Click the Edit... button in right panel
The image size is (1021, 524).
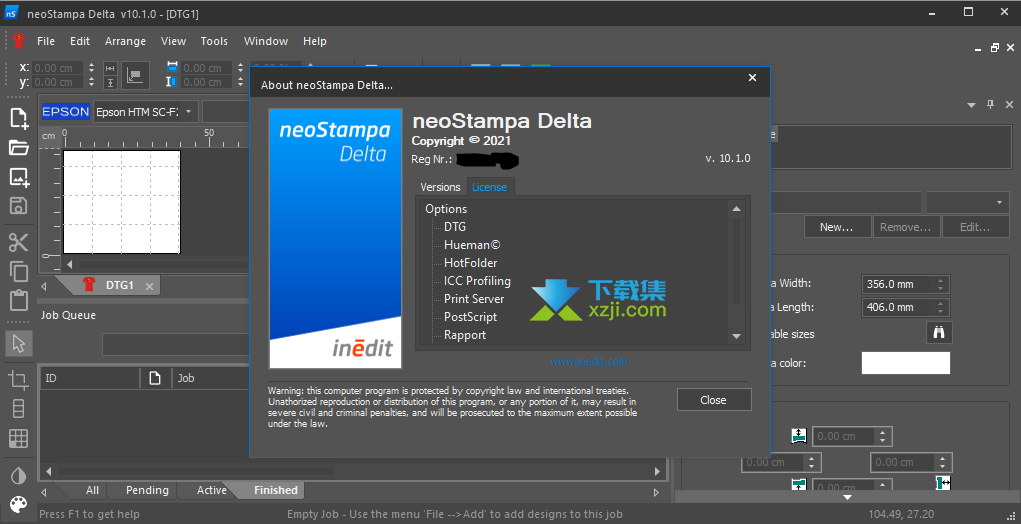coord(975,227)
